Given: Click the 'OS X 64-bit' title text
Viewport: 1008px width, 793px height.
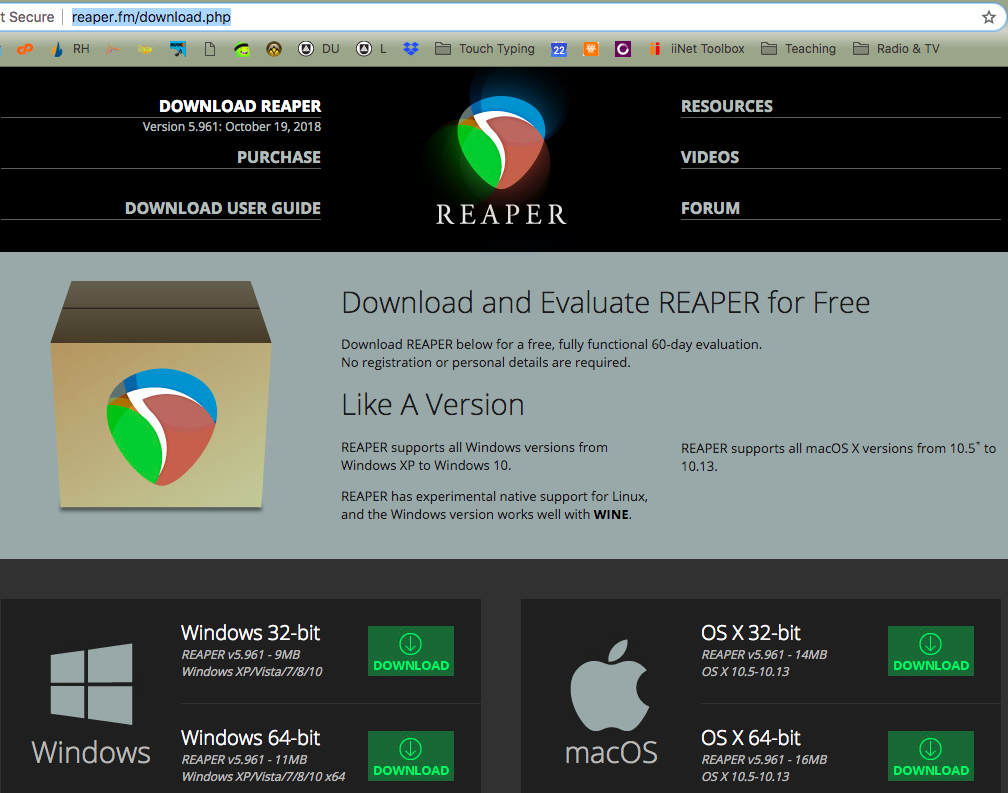Looking at the screenshot, I should click(750, 738).
